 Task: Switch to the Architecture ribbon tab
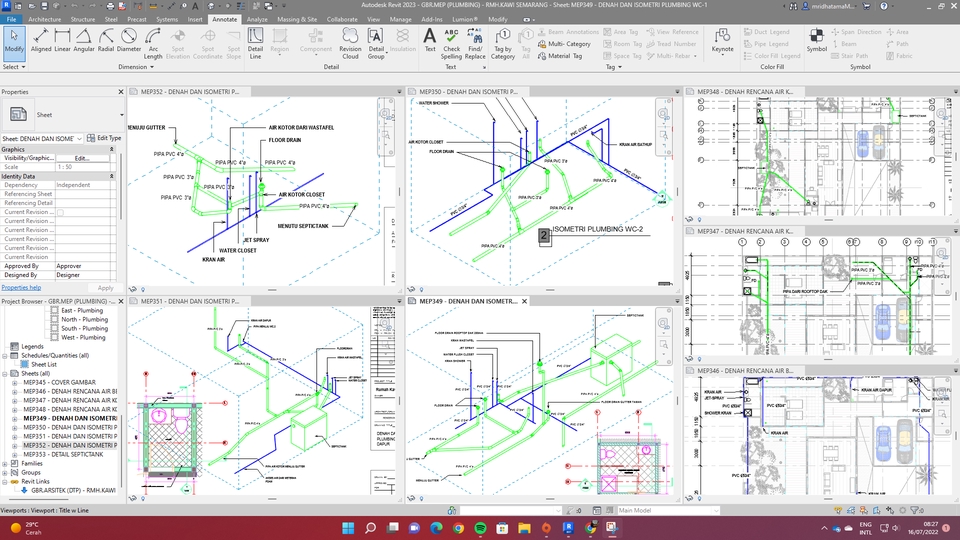(45, 19)
